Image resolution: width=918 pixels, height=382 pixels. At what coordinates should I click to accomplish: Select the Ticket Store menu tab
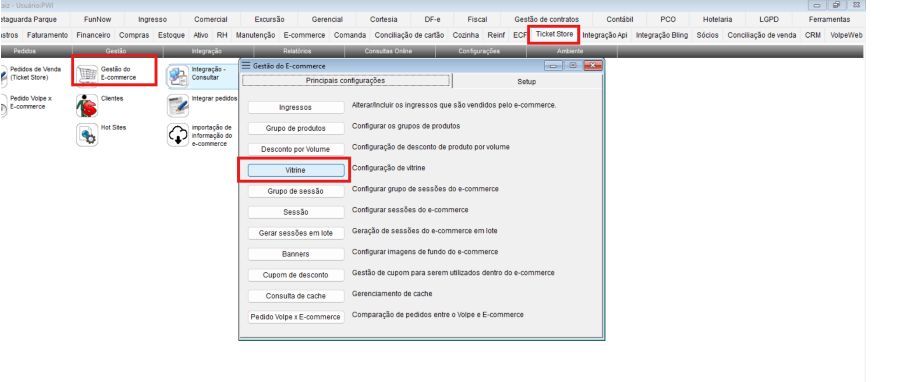click(554, 35)
